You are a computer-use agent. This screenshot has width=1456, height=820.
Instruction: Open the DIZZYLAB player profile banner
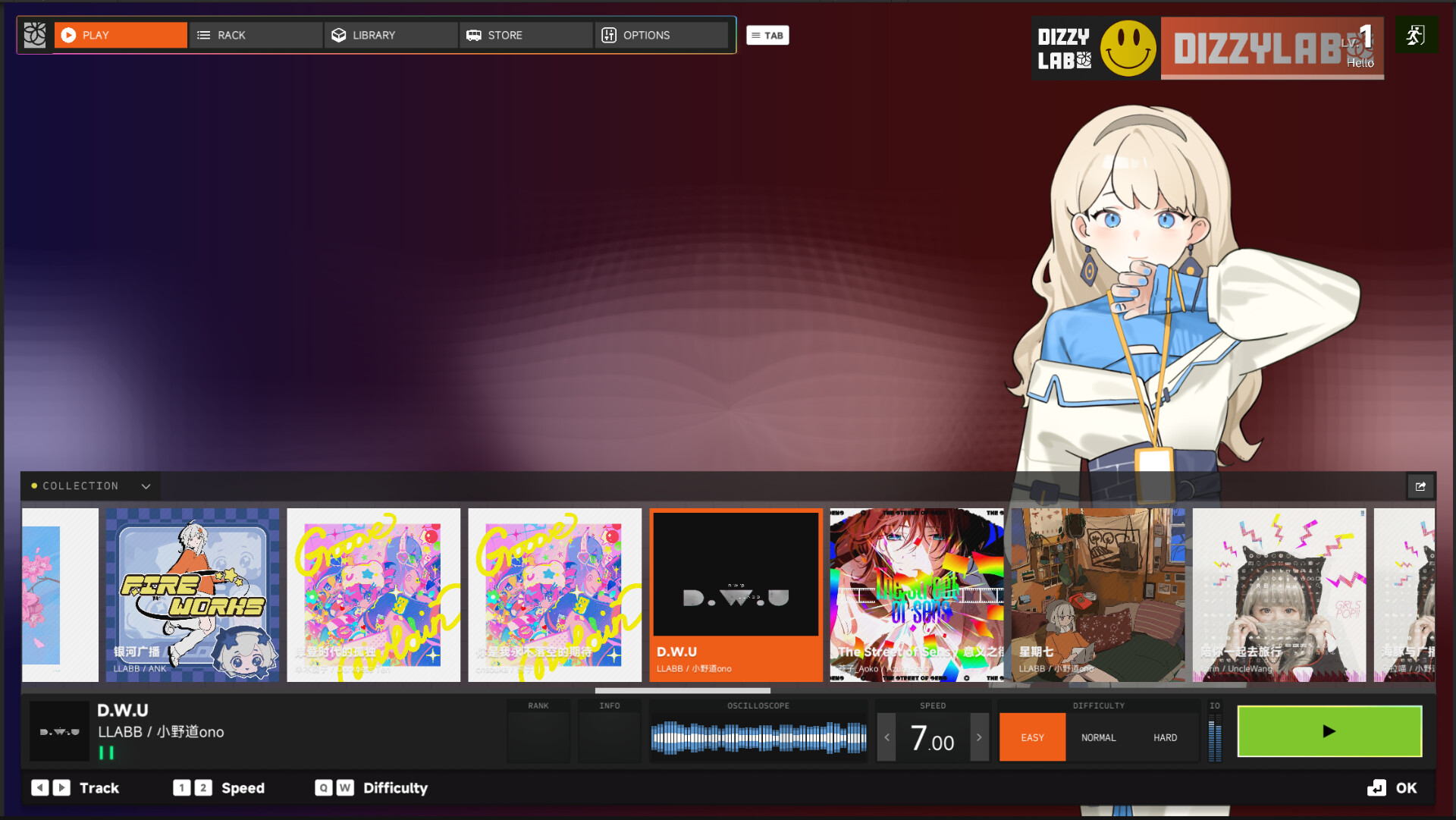(1272, 49)
